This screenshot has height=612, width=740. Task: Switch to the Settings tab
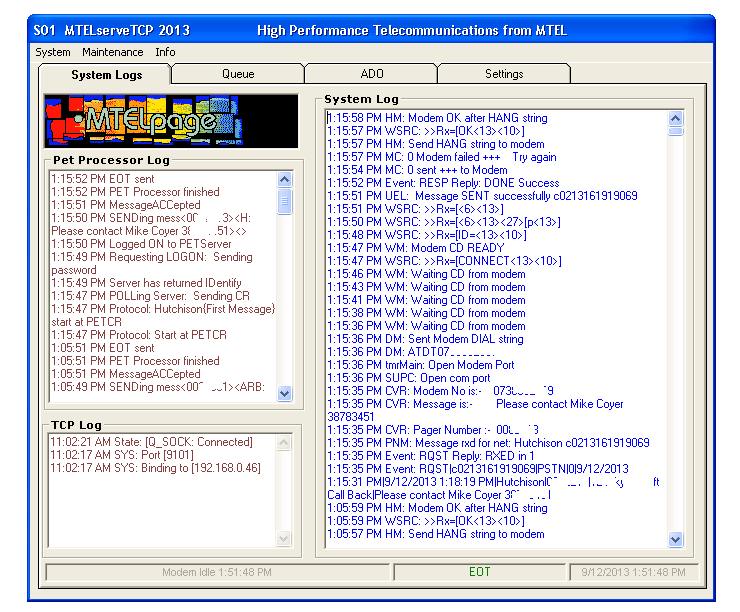(504, 74)
